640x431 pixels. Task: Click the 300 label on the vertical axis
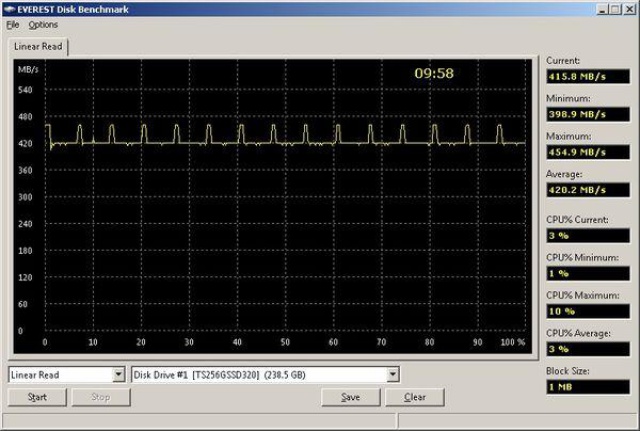(x=25, y=197)
